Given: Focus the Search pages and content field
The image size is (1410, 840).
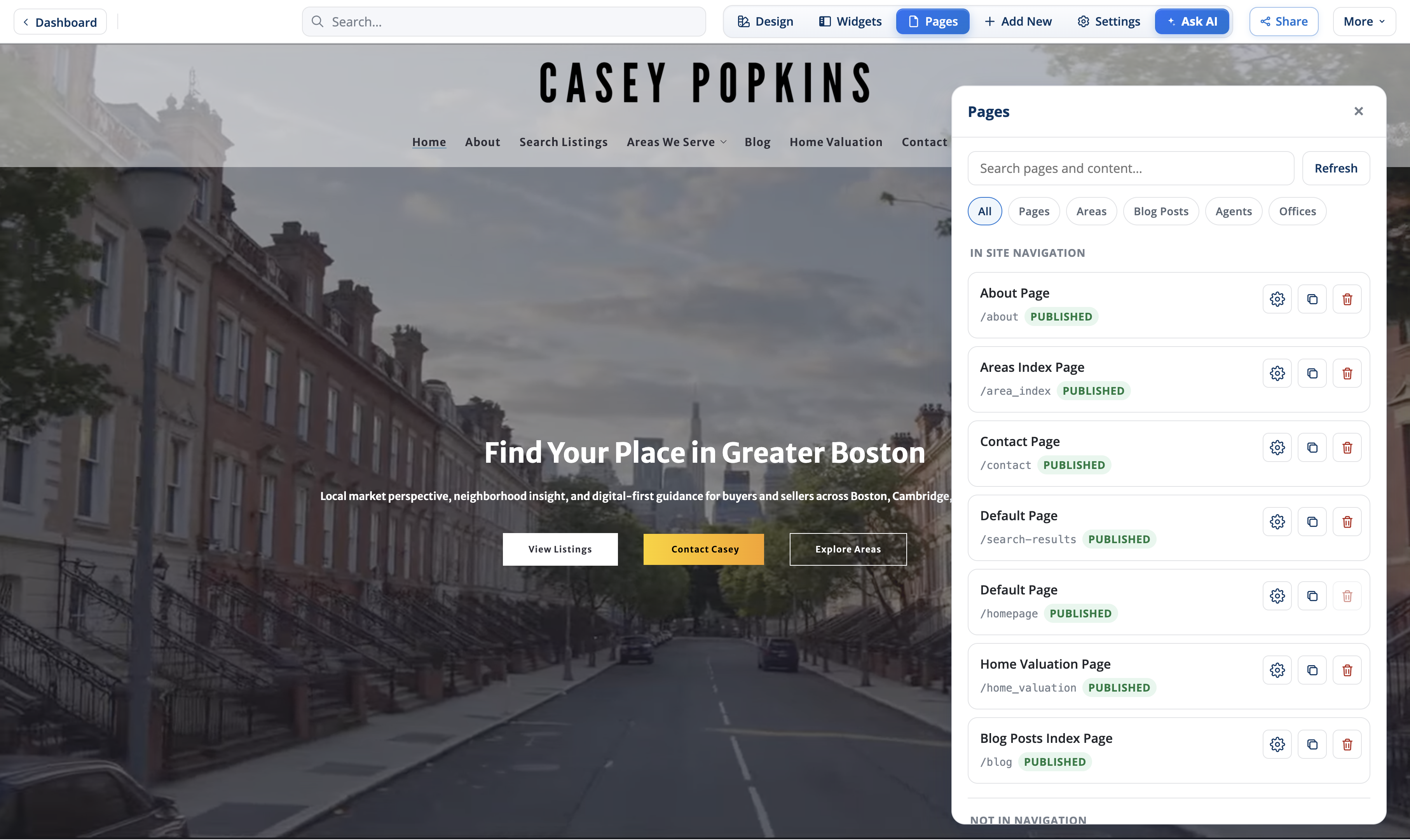Looking at the screenshot, I should point(1131,168).
